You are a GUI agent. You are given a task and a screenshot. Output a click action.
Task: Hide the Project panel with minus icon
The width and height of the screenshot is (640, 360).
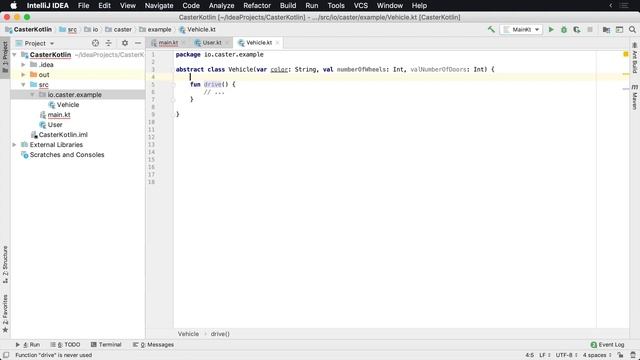coord(138,43)
